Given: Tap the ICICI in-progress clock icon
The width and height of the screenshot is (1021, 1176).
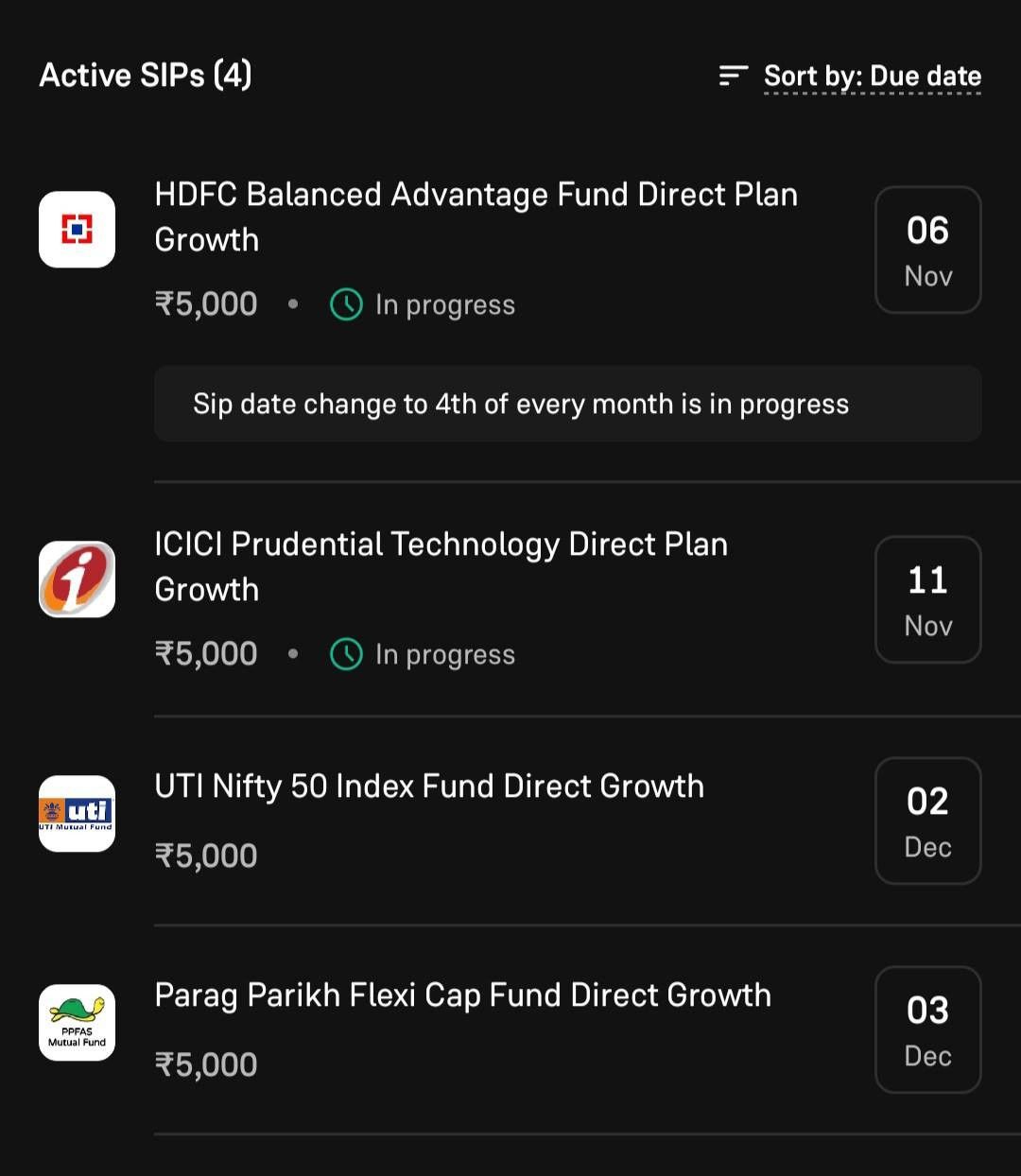Looking at the screenshot, I should [x=346, y=654].
